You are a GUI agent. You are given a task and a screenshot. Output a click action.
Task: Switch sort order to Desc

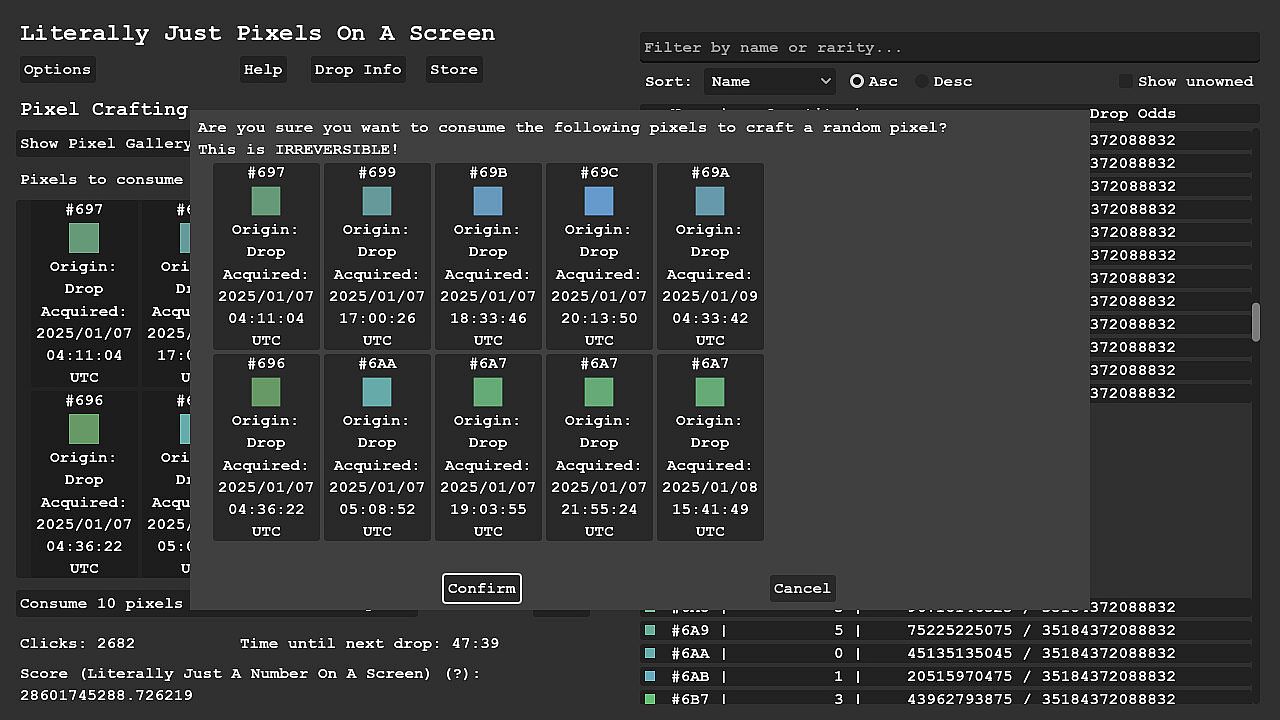922,82
